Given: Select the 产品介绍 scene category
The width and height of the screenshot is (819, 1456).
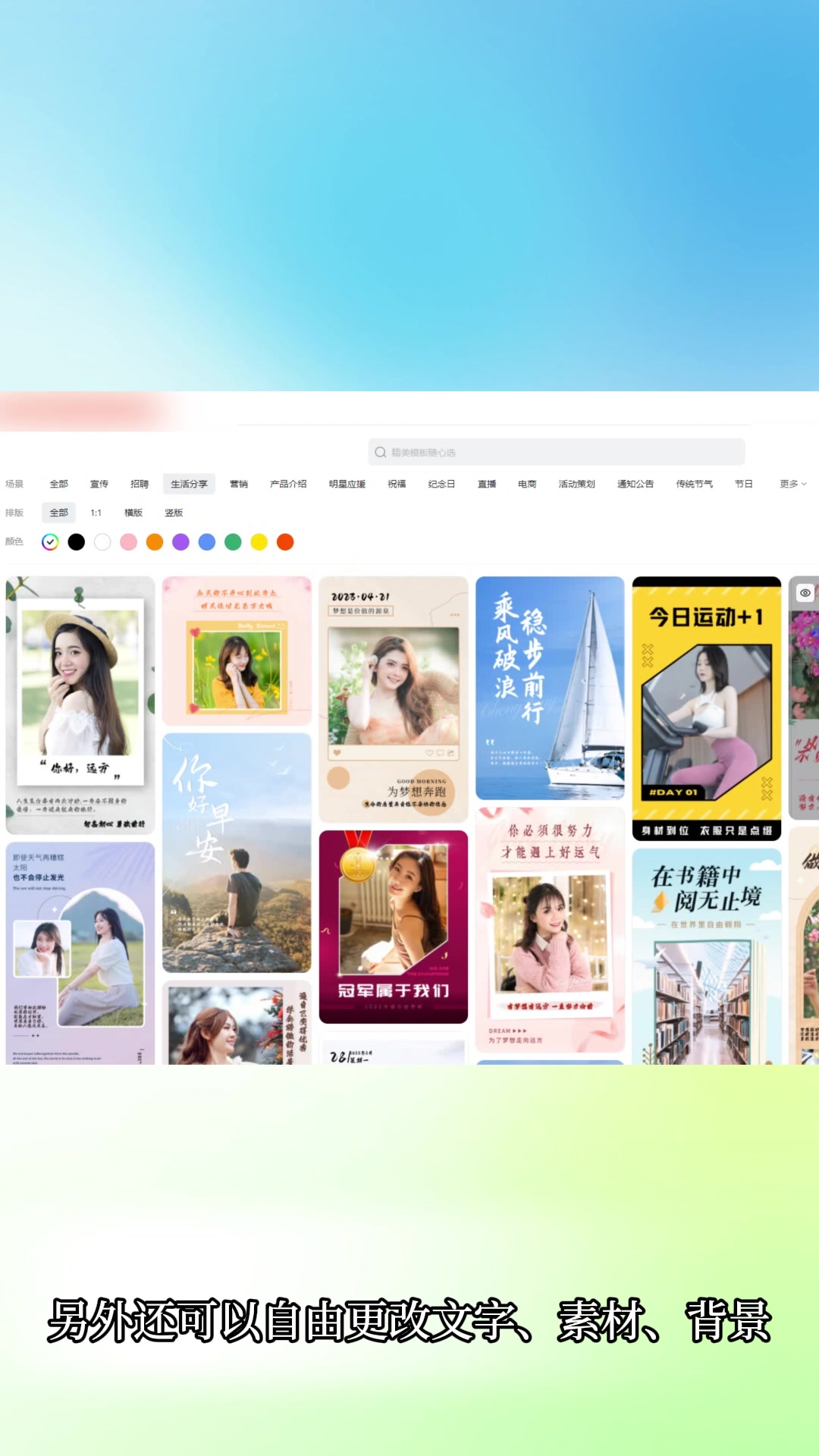Looking at the screenshot, I should (288, 484).
